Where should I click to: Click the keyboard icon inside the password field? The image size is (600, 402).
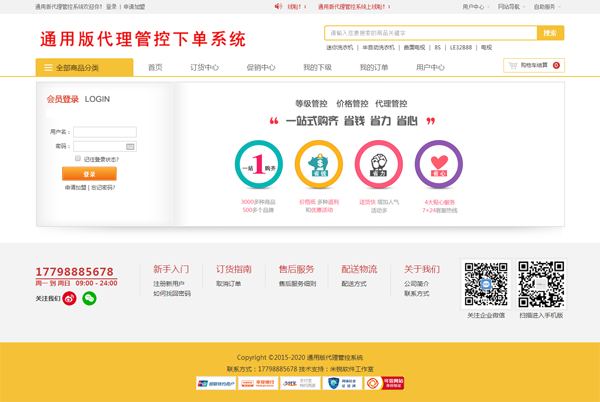click(130, 146)
